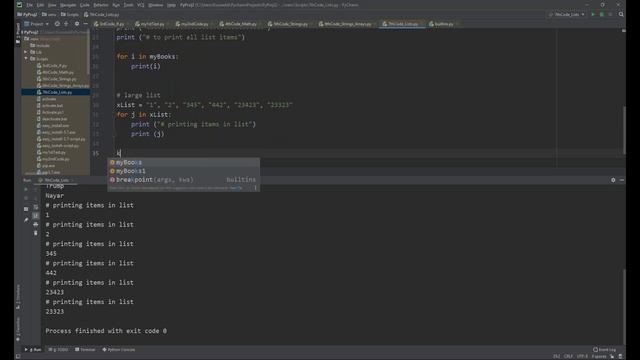Viewport: 640px width, 360px height.
Task: Click Next Tip link in completion popup
Action: [236, 188]
